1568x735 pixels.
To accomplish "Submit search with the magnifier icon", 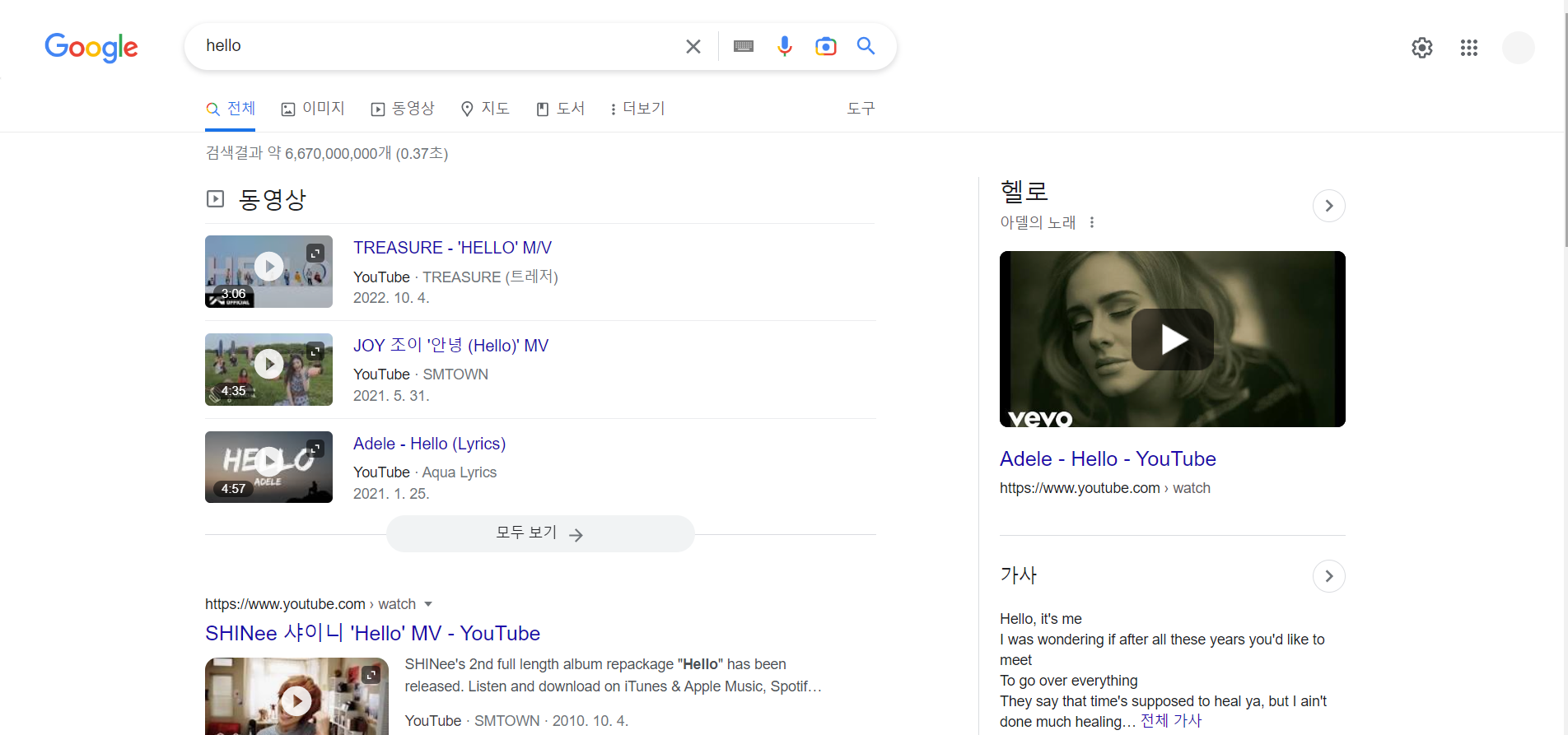I will 866,46.
